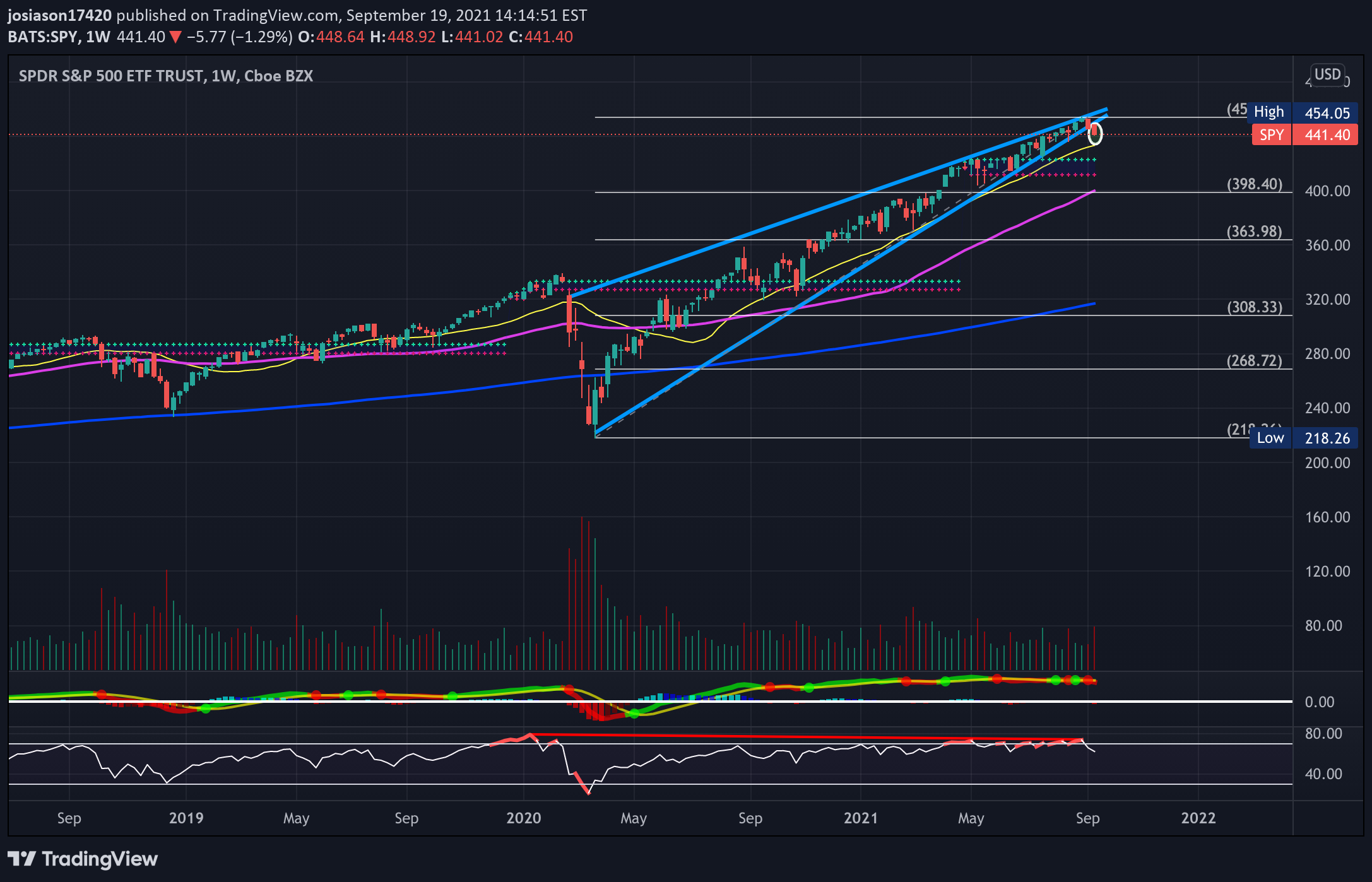This screenshot has width=1372, height=882.
Task: Click the −5.77 (−1.29%) change value
Action: tap(239, 37)
